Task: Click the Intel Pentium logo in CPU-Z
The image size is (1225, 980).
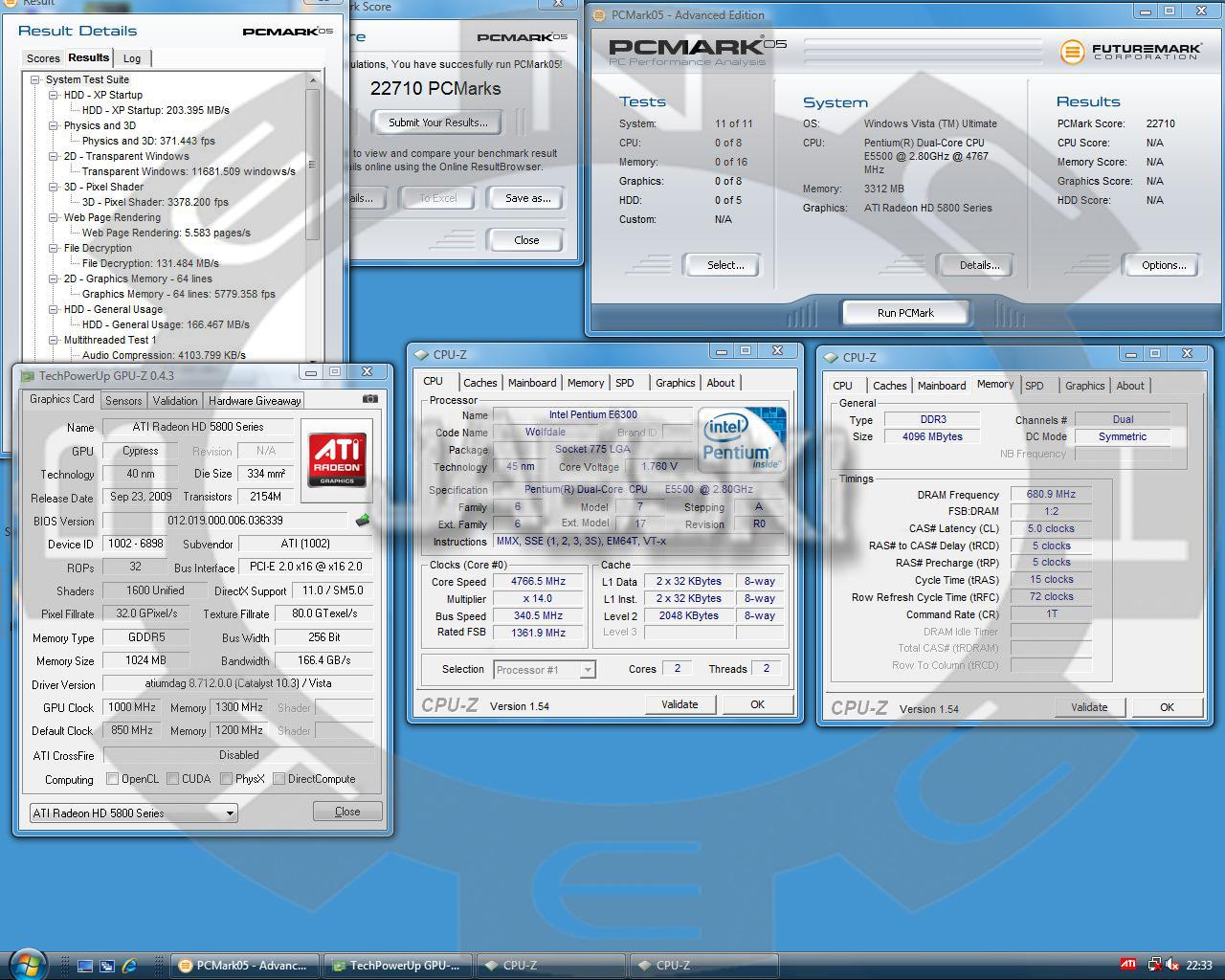Action: pos(743,439)
